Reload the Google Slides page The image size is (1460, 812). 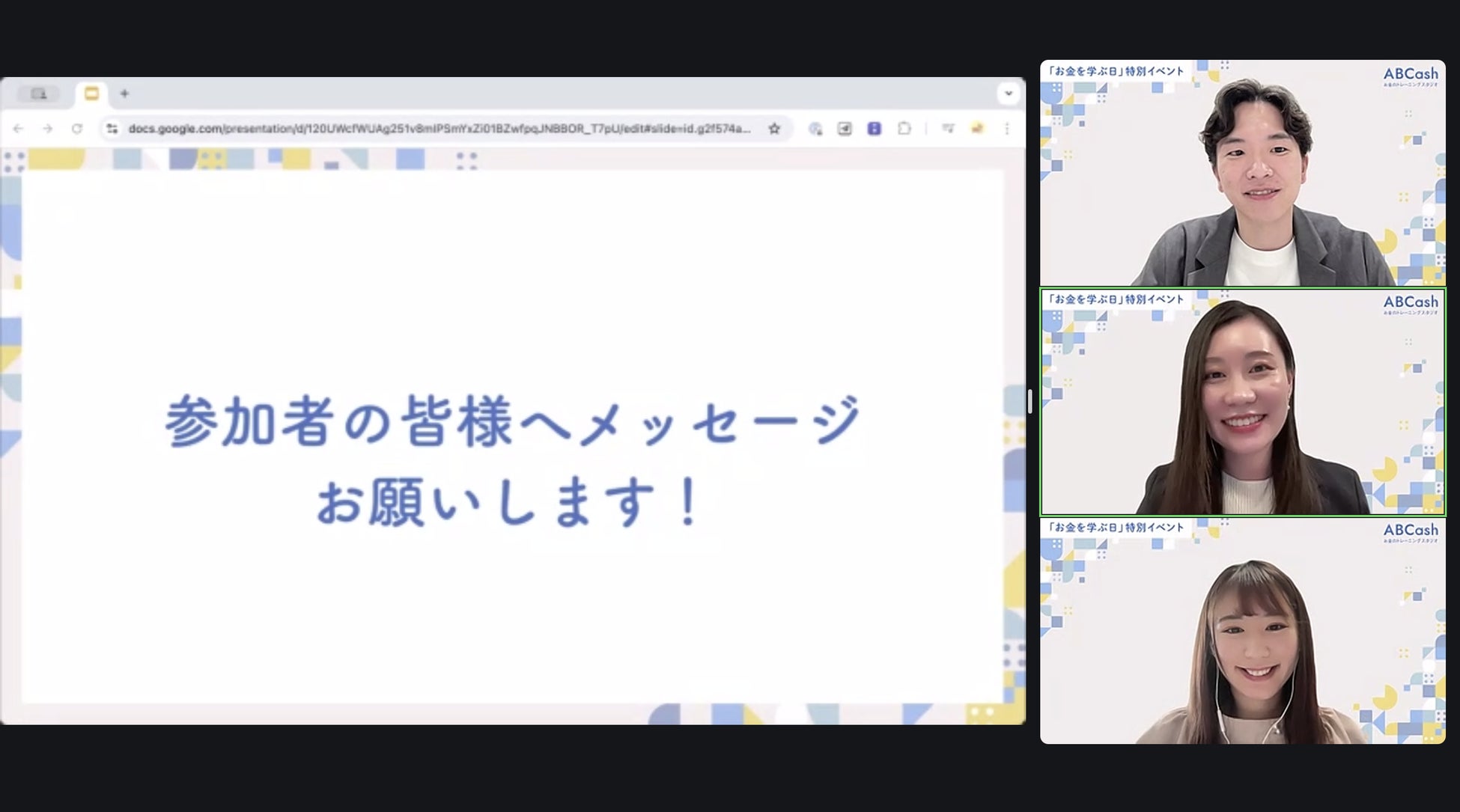[x=76, y=129]
